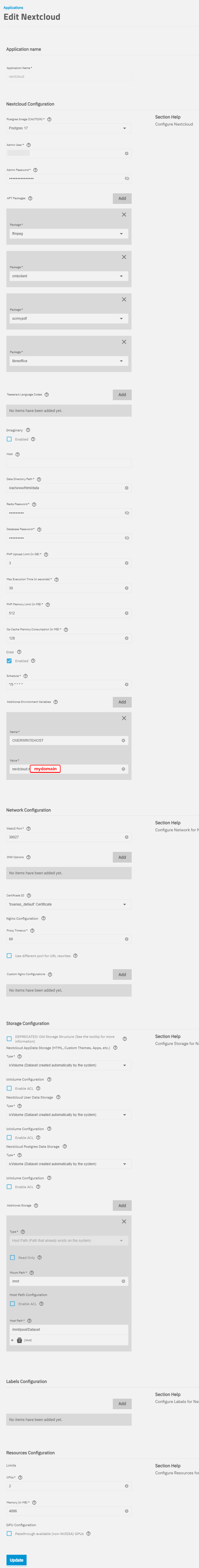Clear PHP Upload Limit value
Image resolution: width=199 pixels, height=1568 pixels.
click(127, 563)
